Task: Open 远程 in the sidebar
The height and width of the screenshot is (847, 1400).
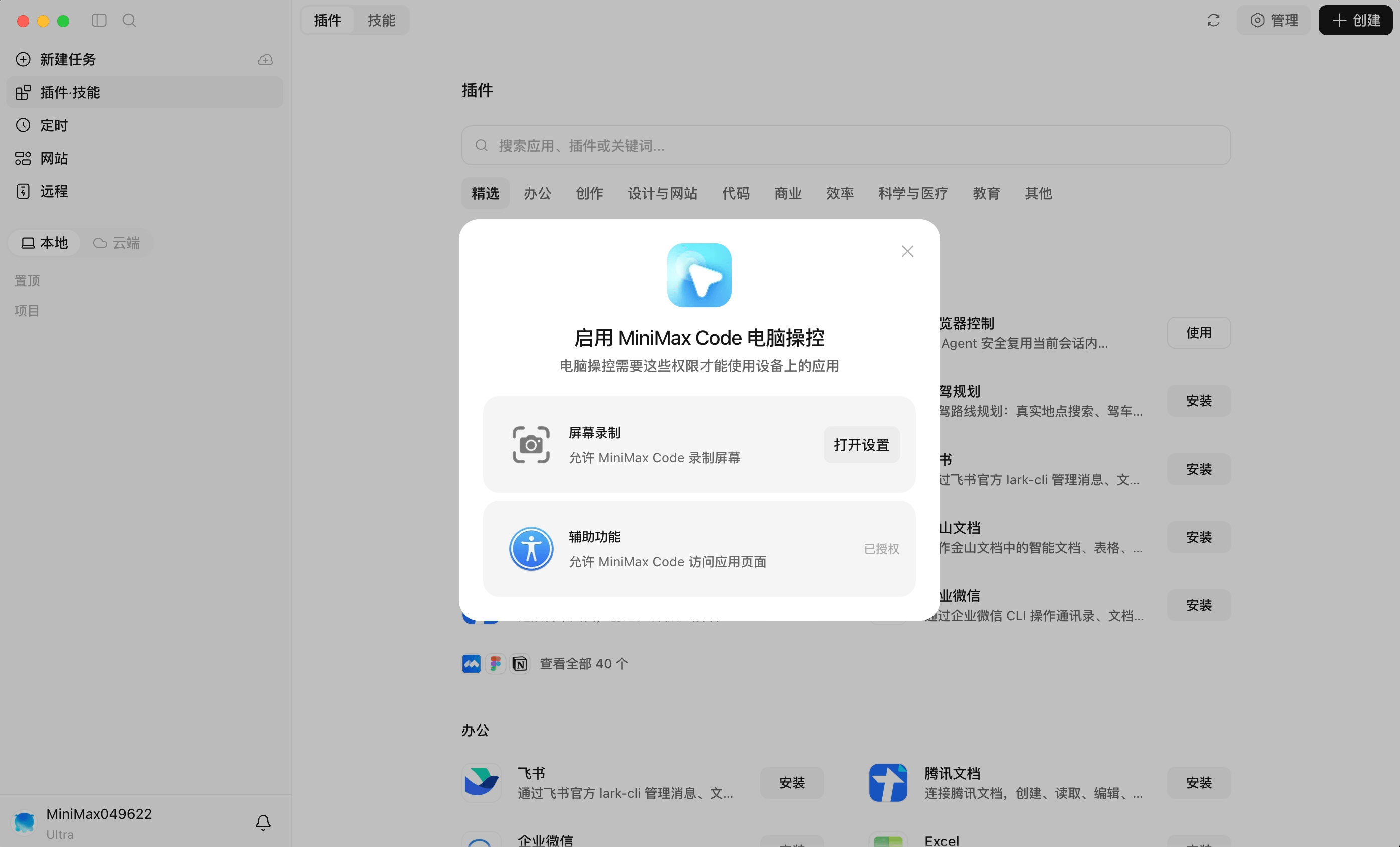Action: [144, 191]
